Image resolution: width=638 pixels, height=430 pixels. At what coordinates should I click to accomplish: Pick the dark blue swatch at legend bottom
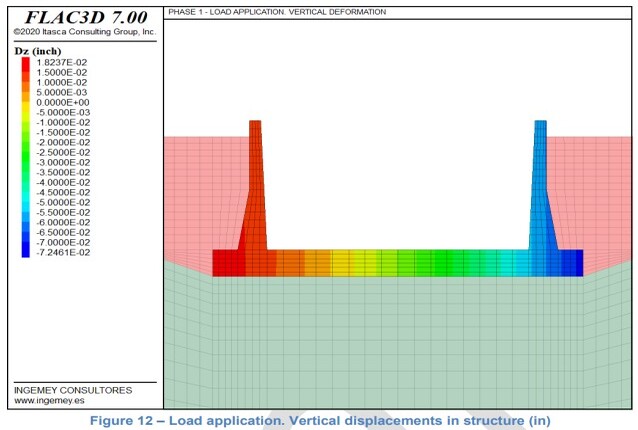click(x=25, y=252)
